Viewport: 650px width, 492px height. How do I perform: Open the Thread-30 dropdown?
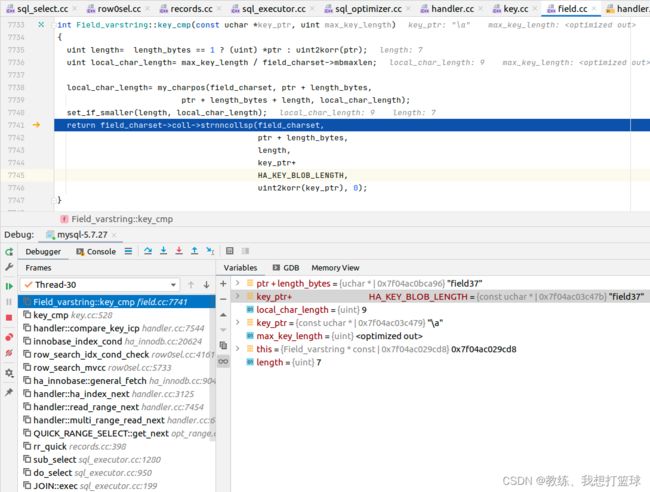click(x=100, y=285)
